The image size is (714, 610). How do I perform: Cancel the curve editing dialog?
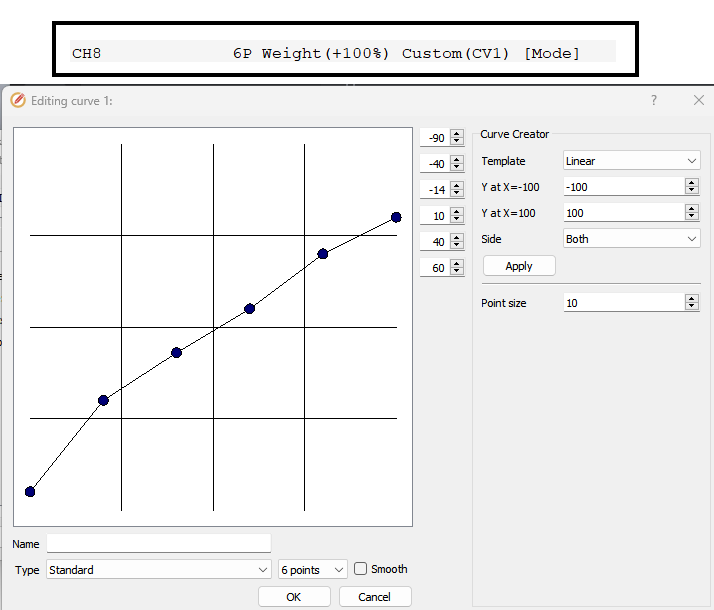click(x=374, y=597)
